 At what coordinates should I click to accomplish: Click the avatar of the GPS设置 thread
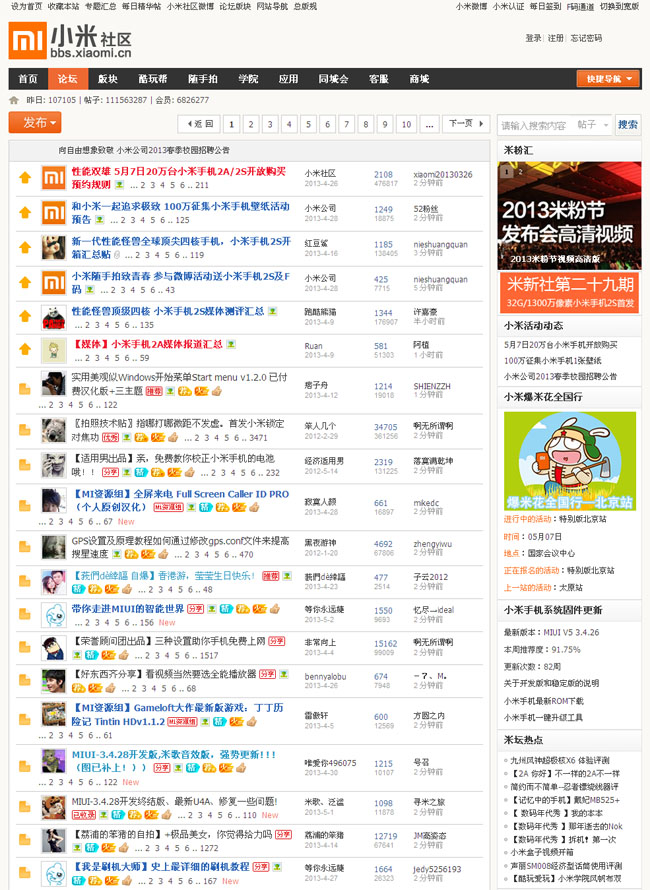pyautogui.click(x=54, y=547)
